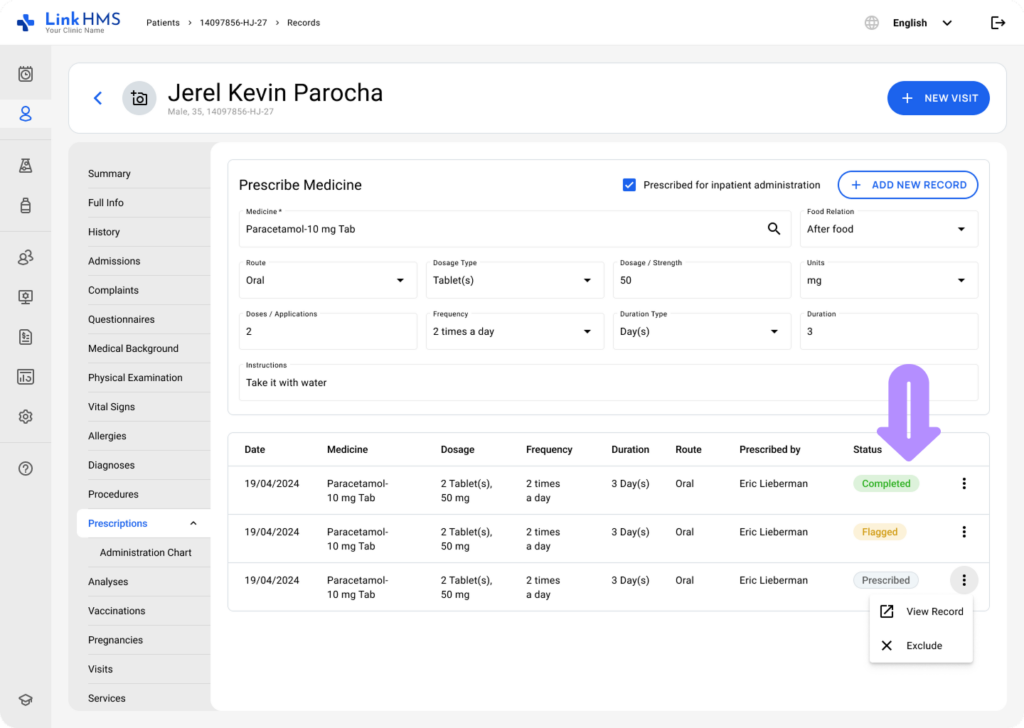Go back using the left arrow
The width and height of the screenshot is (1024, 728).
(98, 98)
